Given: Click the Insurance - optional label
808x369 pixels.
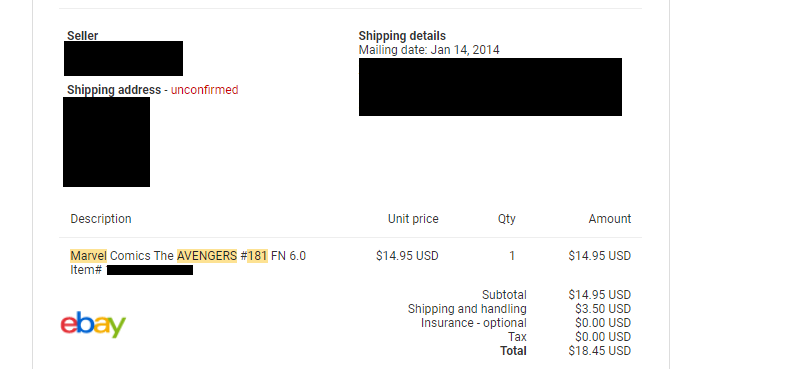Looking at the screenshot, I should pos(474,323).
